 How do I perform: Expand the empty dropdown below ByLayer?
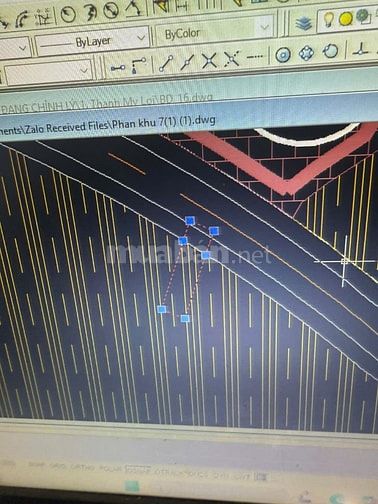48,72
